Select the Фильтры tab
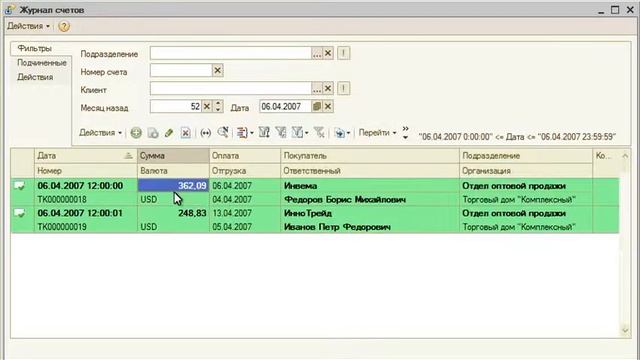This screenshot has width=640, height=360. [x=35, y=49]
